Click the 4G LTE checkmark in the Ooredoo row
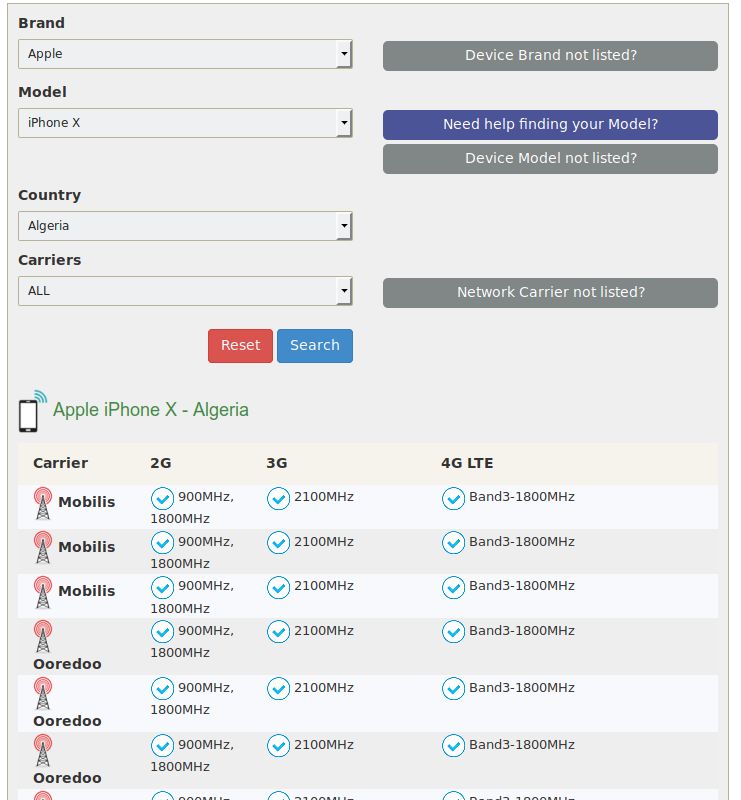Image resolution: width=741 pixels, height=800 pixels. point(453,632)
